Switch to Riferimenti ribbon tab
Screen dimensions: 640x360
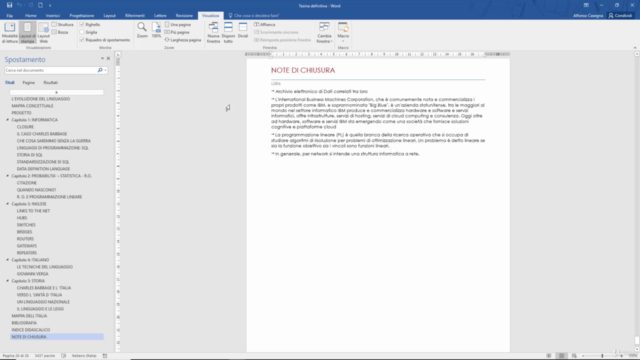135,16
